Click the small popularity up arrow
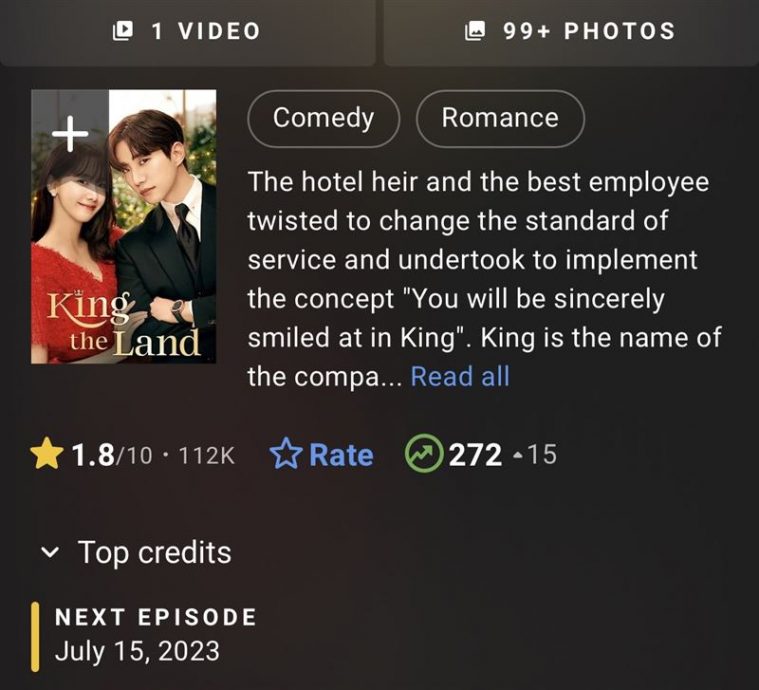Screen dimensions: 759x690 518,456
